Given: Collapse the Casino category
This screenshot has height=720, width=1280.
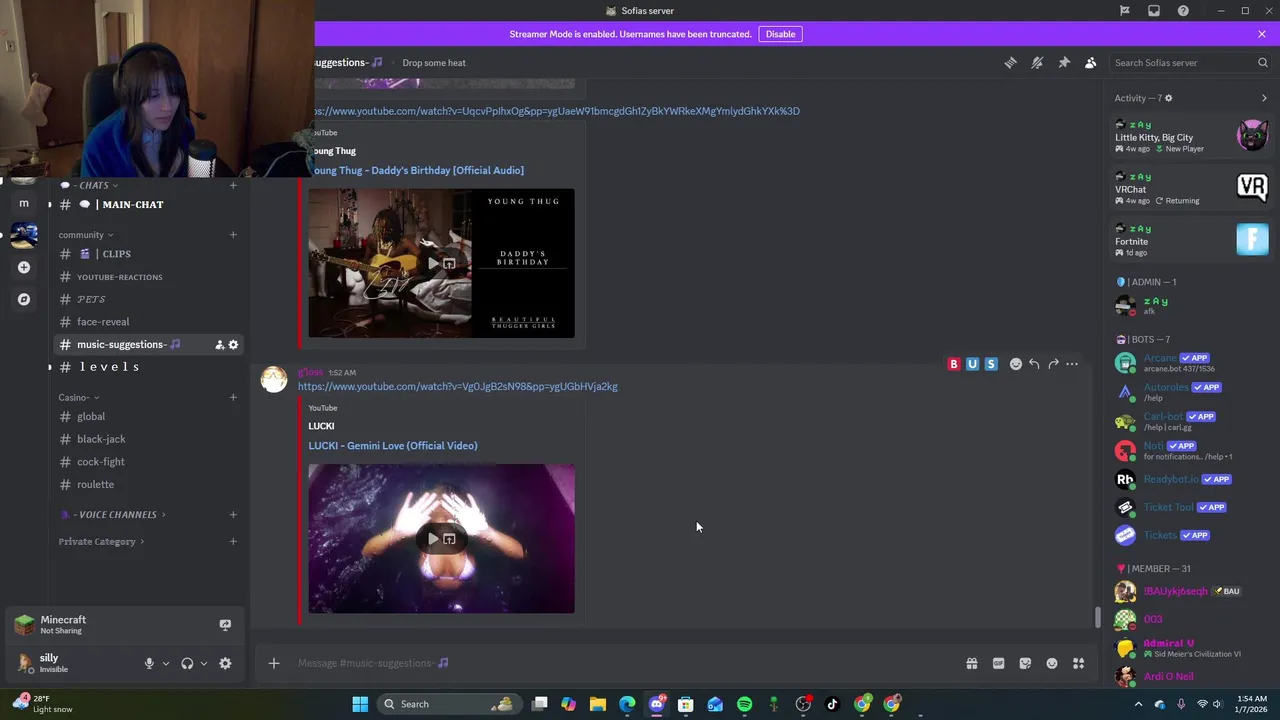Looking at the screenshot, I should (78, 397).
